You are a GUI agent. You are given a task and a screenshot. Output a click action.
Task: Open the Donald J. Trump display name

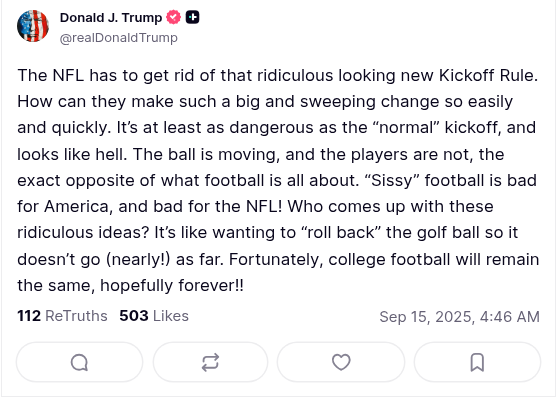click(x=111, y=17)
